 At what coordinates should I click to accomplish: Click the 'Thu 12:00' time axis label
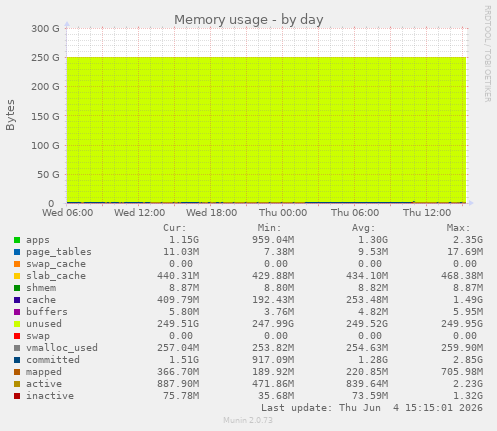point(427,213)
